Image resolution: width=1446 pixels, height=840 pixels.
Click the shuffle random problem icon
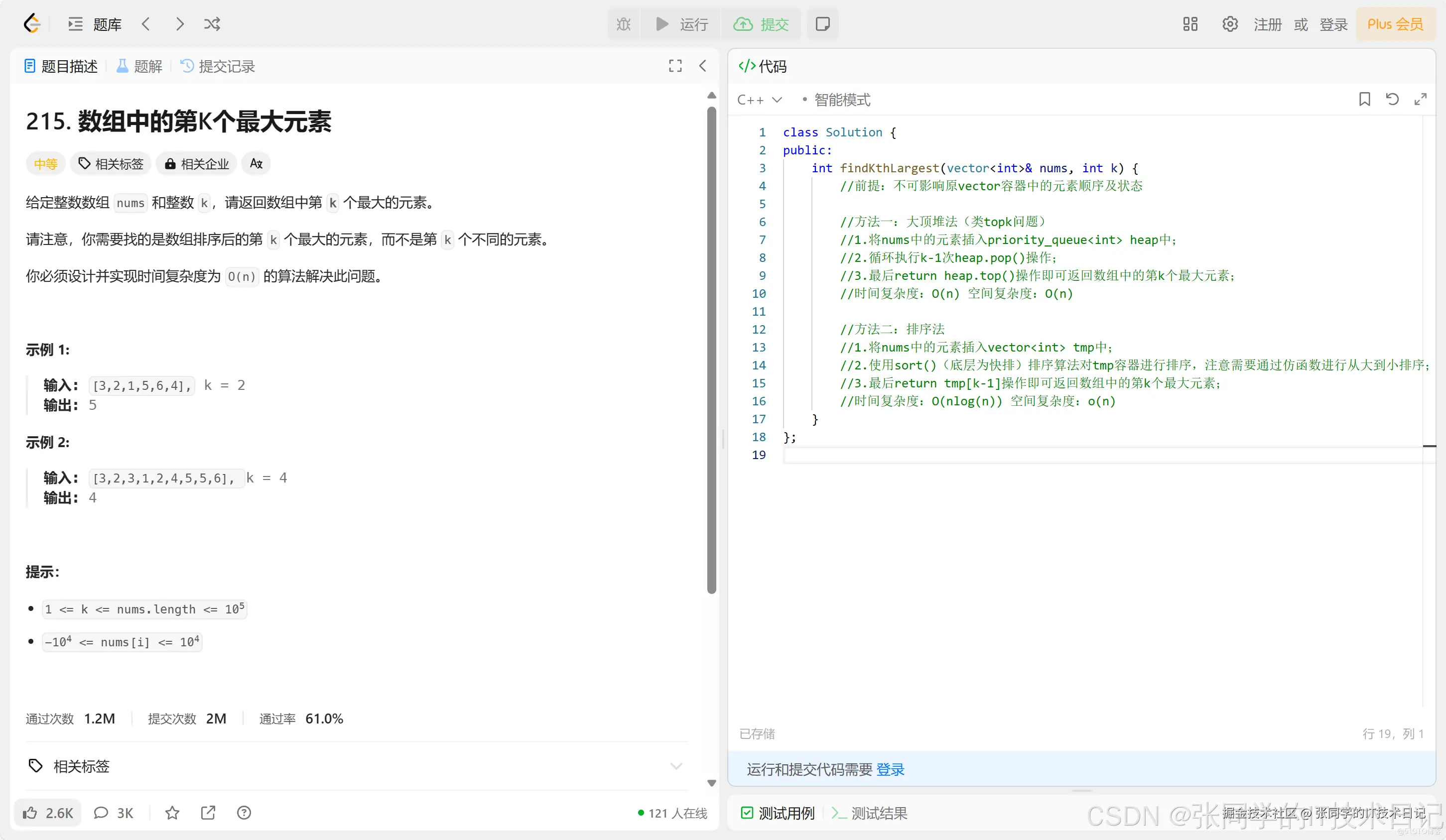tap(212, 24)
